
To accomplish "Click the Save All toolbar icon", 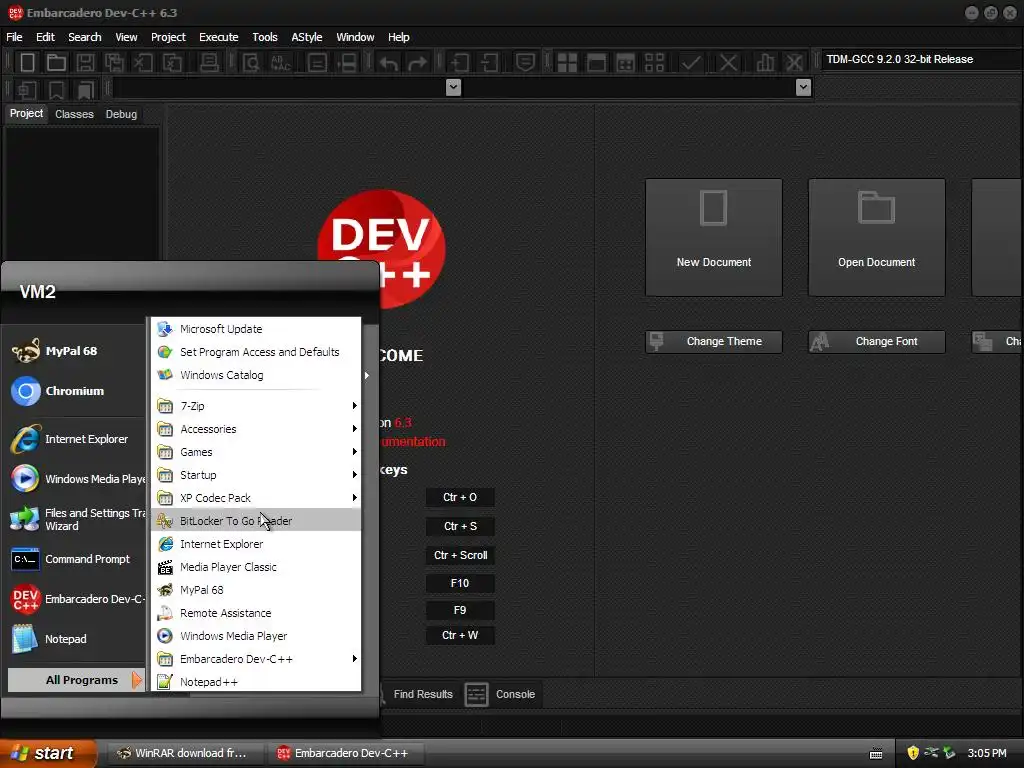I will click(x=114, y=63).
